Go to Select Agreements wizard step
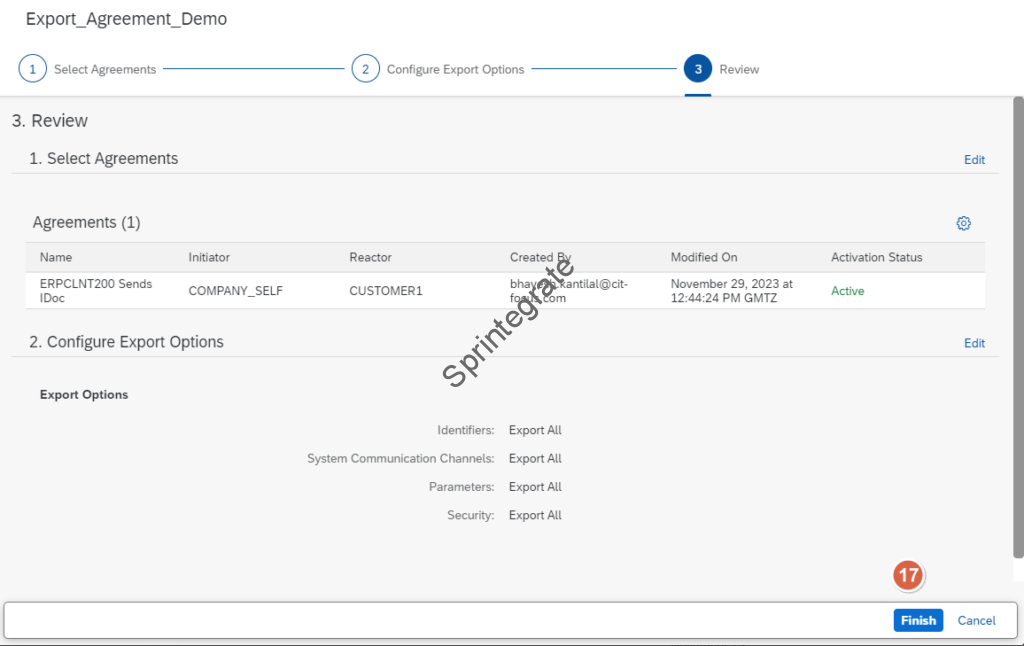Screen dimensions: 1024x646 click(x=105, y=70)
